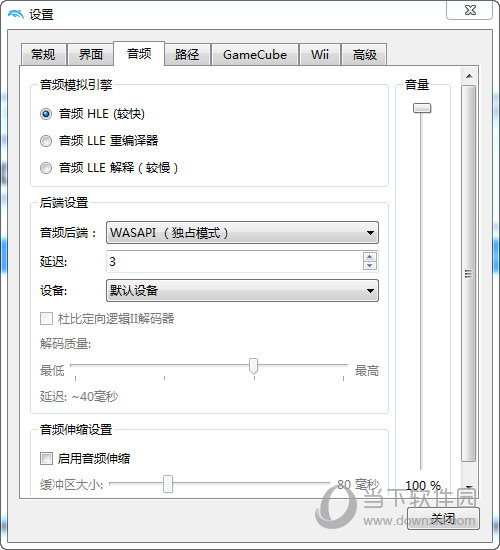Click scrollbar down arrow
The image size is (500, 550).
(469, 487)
